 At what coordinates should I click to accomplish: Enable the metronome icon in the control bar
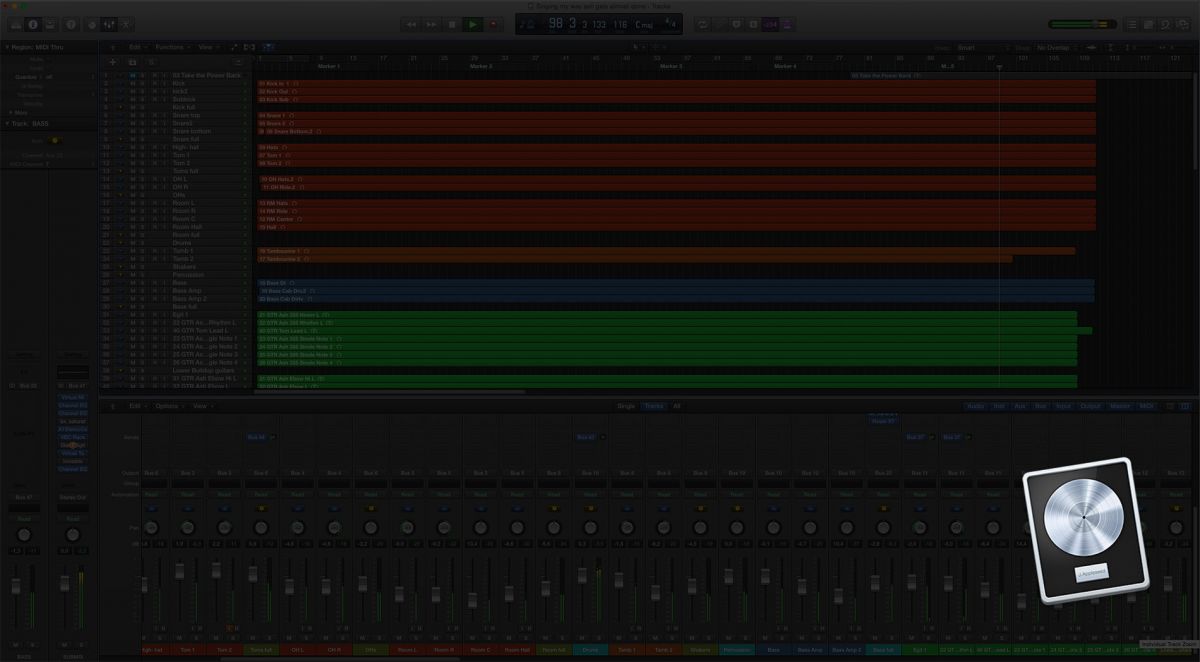737,24
